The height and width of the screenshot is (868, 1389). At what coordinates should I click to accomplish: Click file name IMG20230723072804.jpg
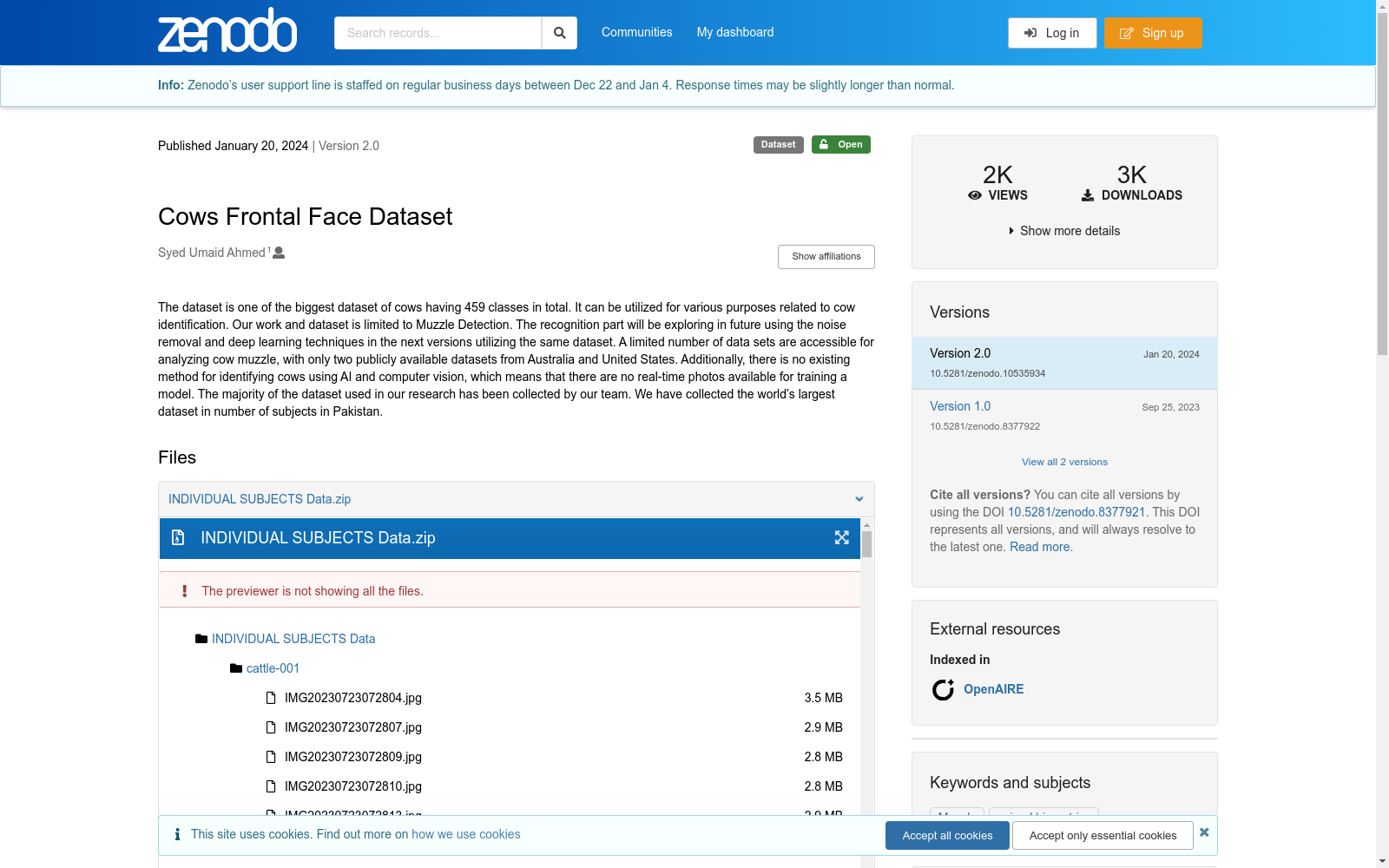coord(353,698)
